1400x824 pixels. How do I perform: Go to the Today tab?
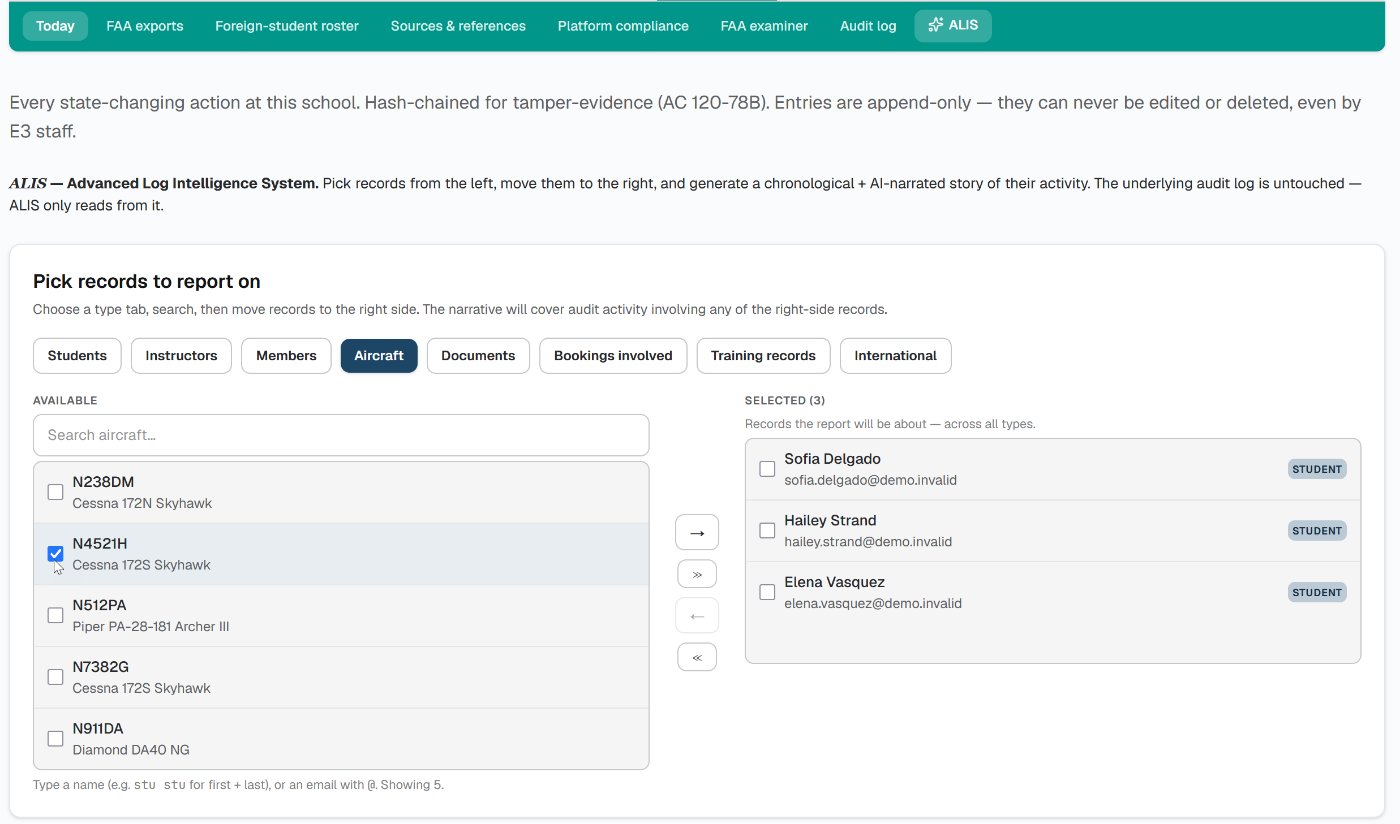(55, 26)
